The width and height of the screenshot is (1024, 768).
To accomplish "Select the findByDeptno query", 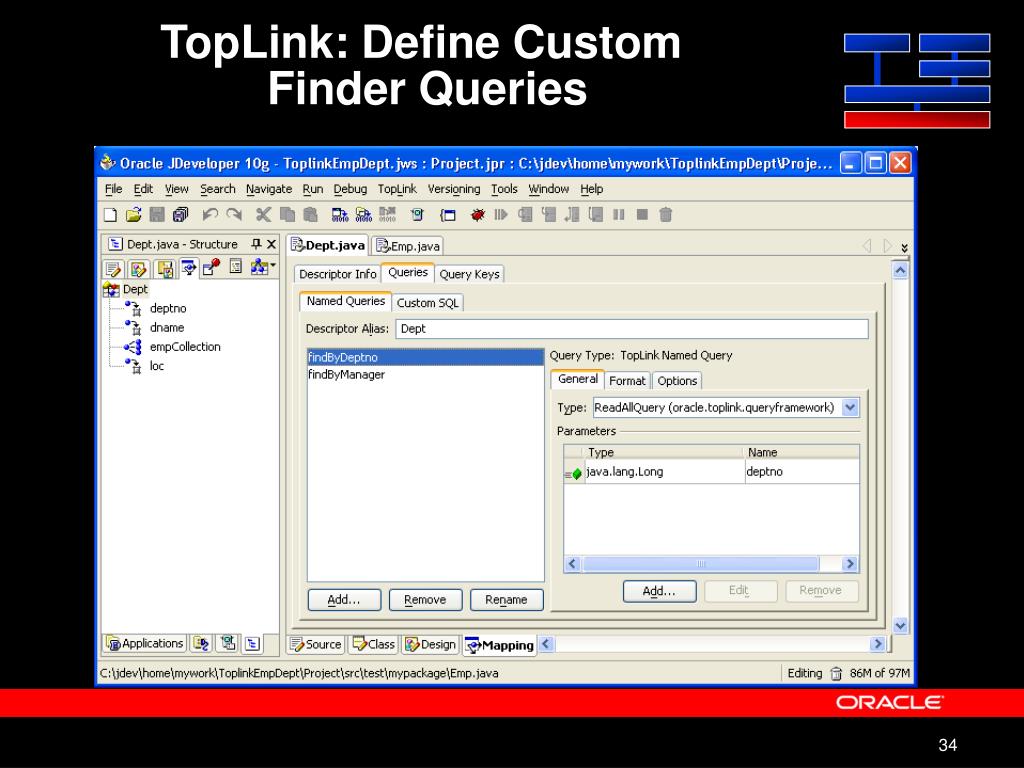I will (425, 357).
